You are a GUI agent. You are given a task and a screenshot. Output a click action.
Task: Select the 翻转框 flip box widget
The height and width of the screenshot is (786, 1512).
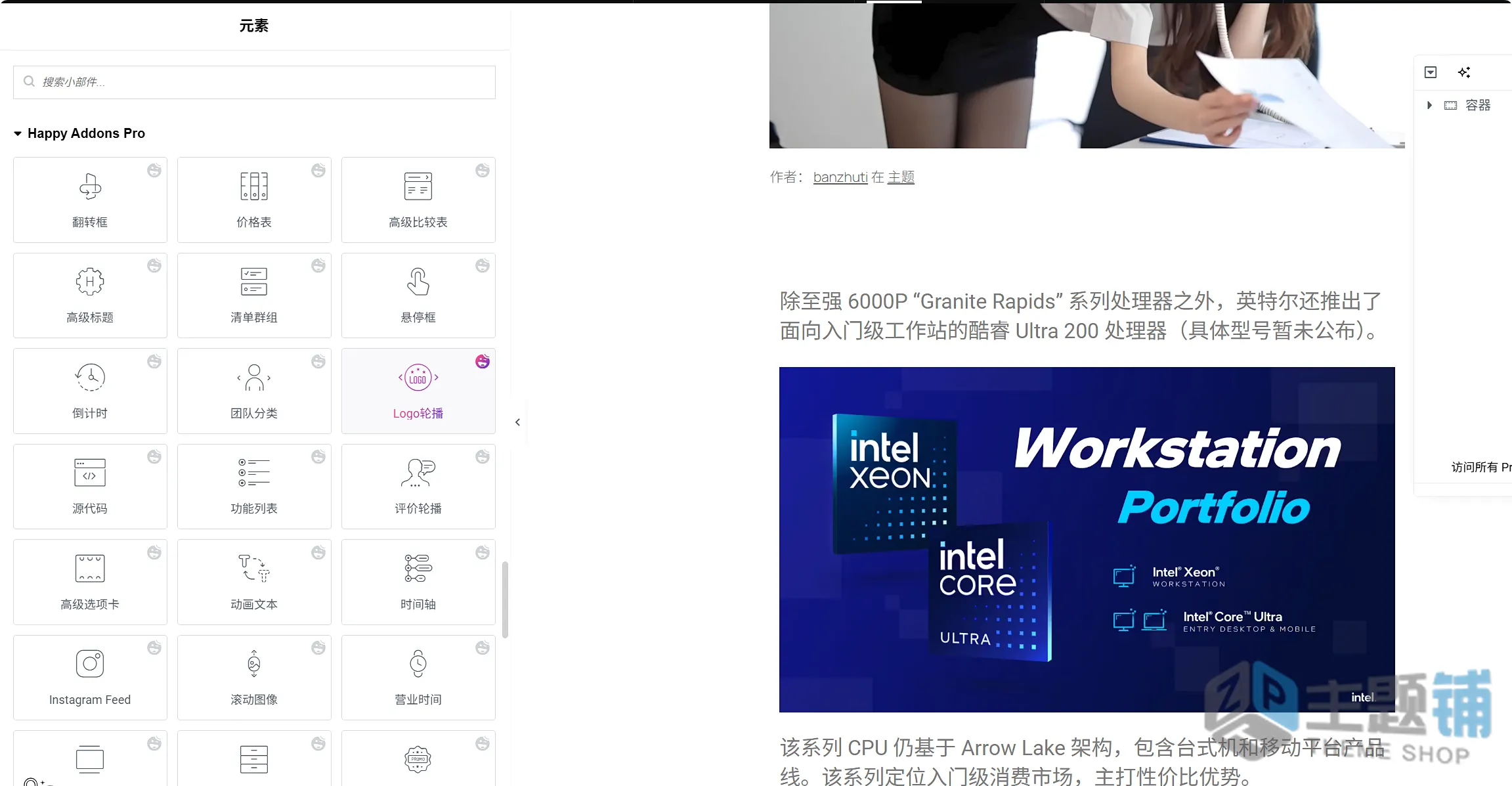(x=90, y=200)
